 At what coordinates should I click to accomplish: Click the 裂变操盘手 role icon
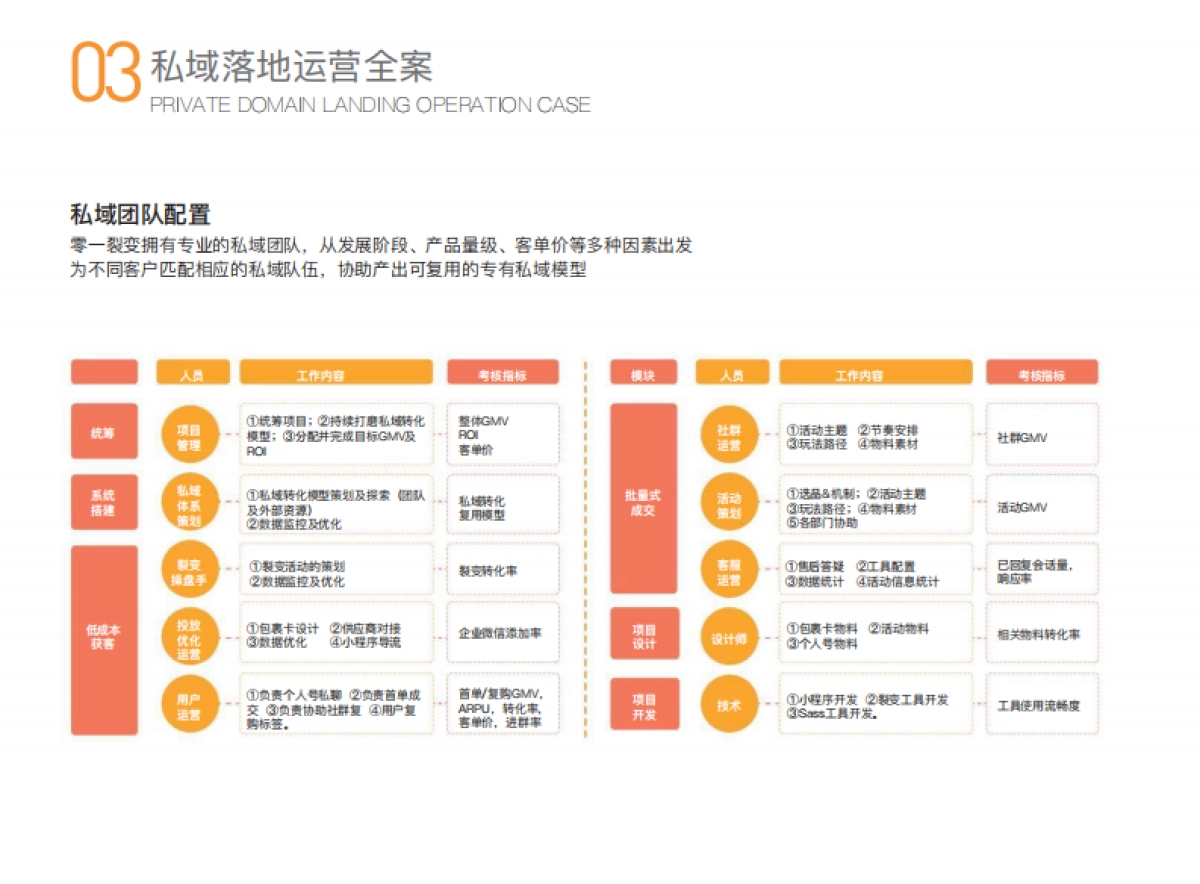pos(191,568)
